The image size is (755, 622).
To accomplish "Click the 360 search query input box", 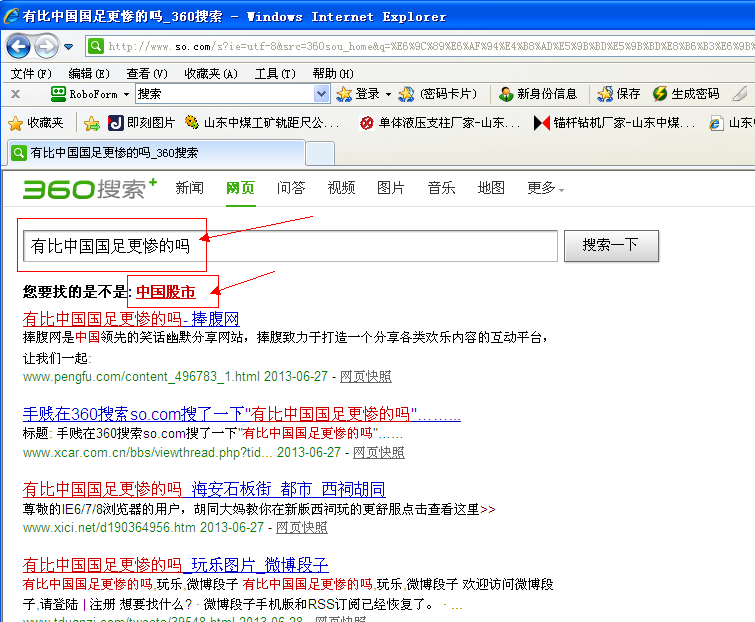I will pos(290,246).
